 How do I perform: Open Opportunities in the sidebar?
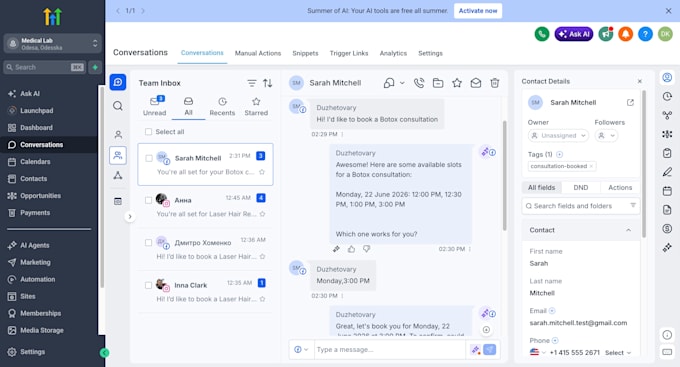[x=40, y=196]
